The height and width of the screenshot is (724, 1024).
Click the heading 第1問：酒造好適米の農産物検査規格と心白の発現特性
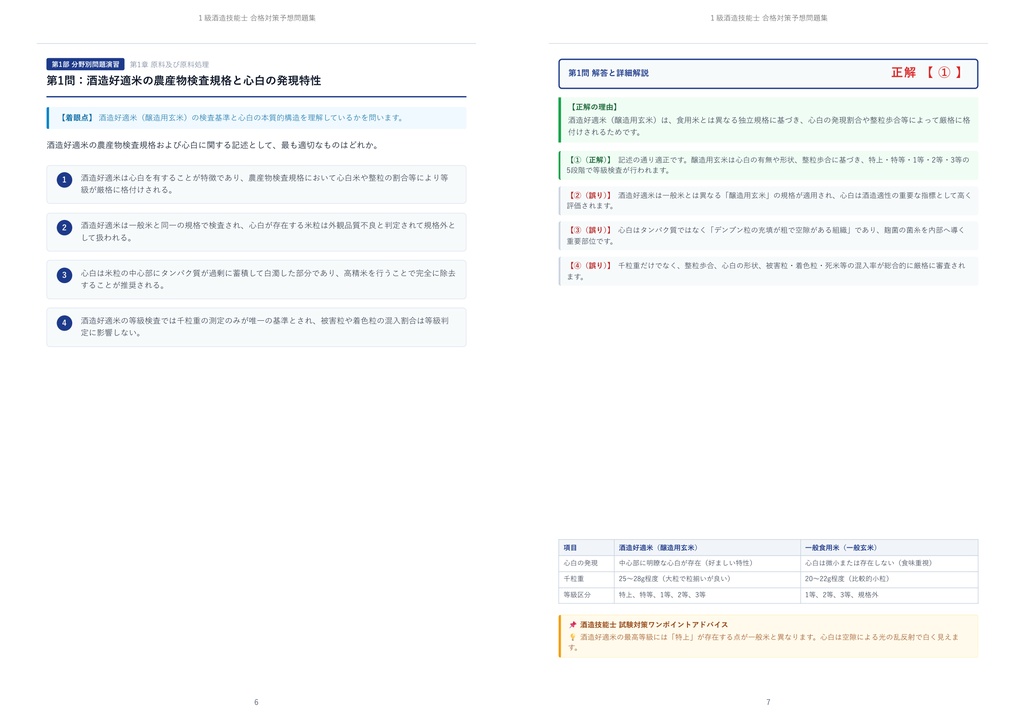(x=184, y=81)
